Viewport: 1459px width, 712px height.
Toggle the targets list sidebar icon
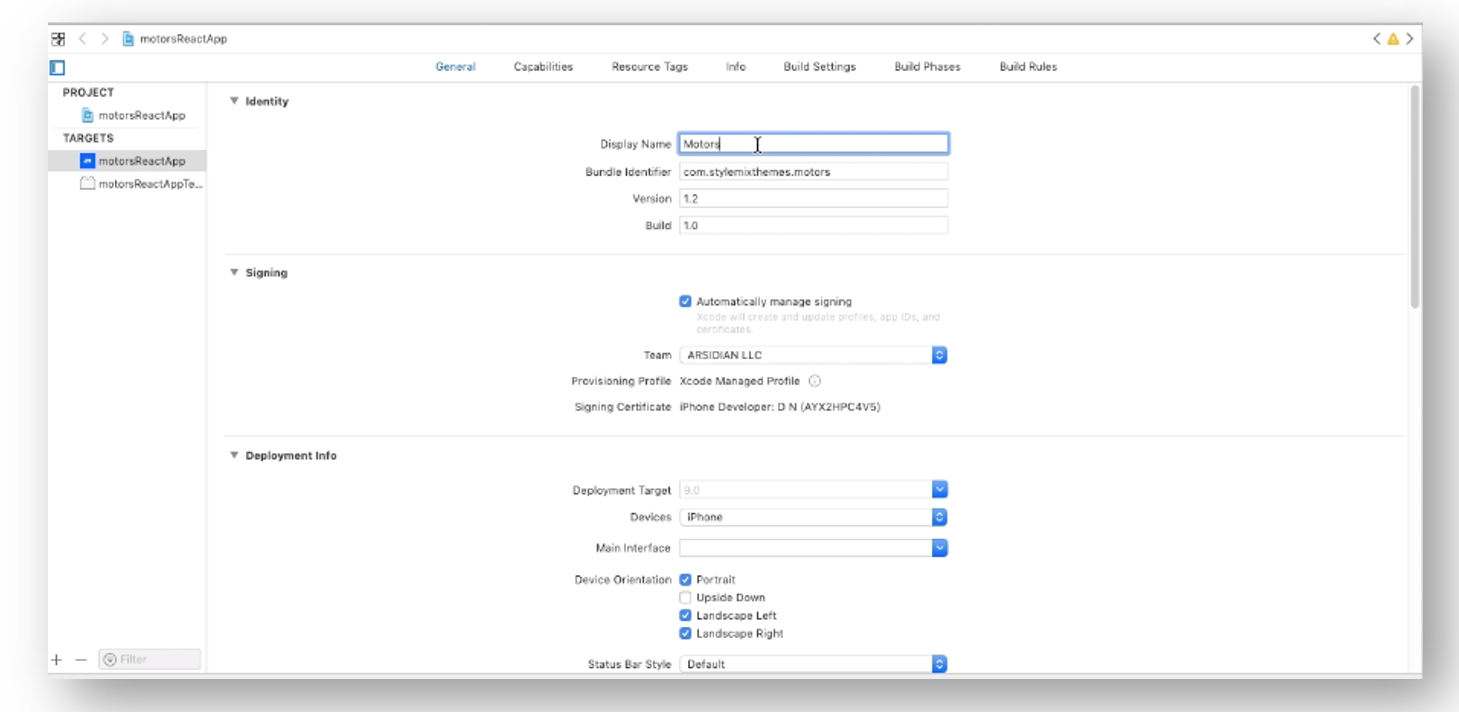click(57, 68)
